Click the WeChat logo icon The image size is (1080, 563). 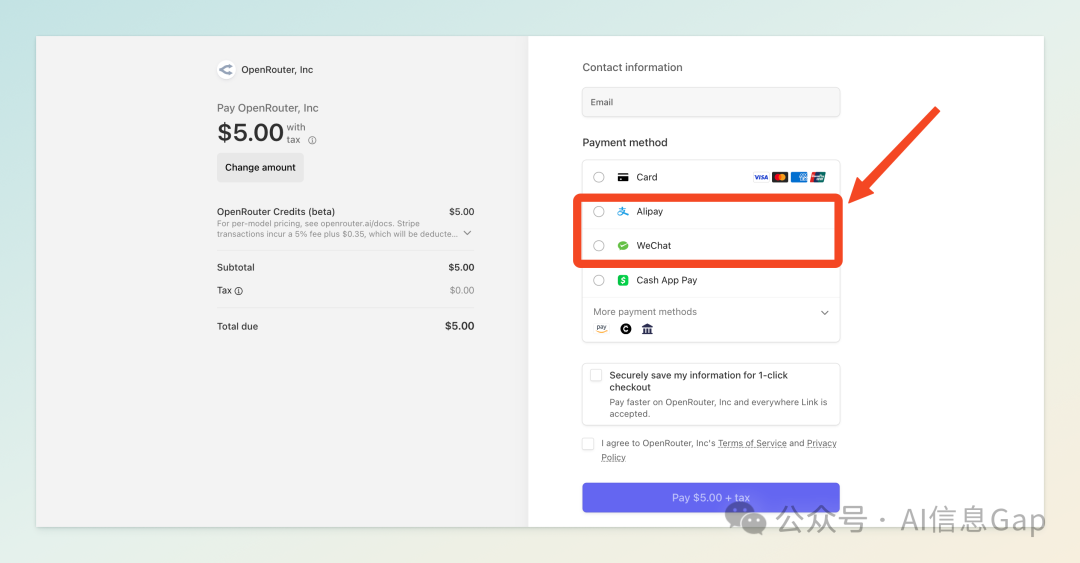point(623,245)
